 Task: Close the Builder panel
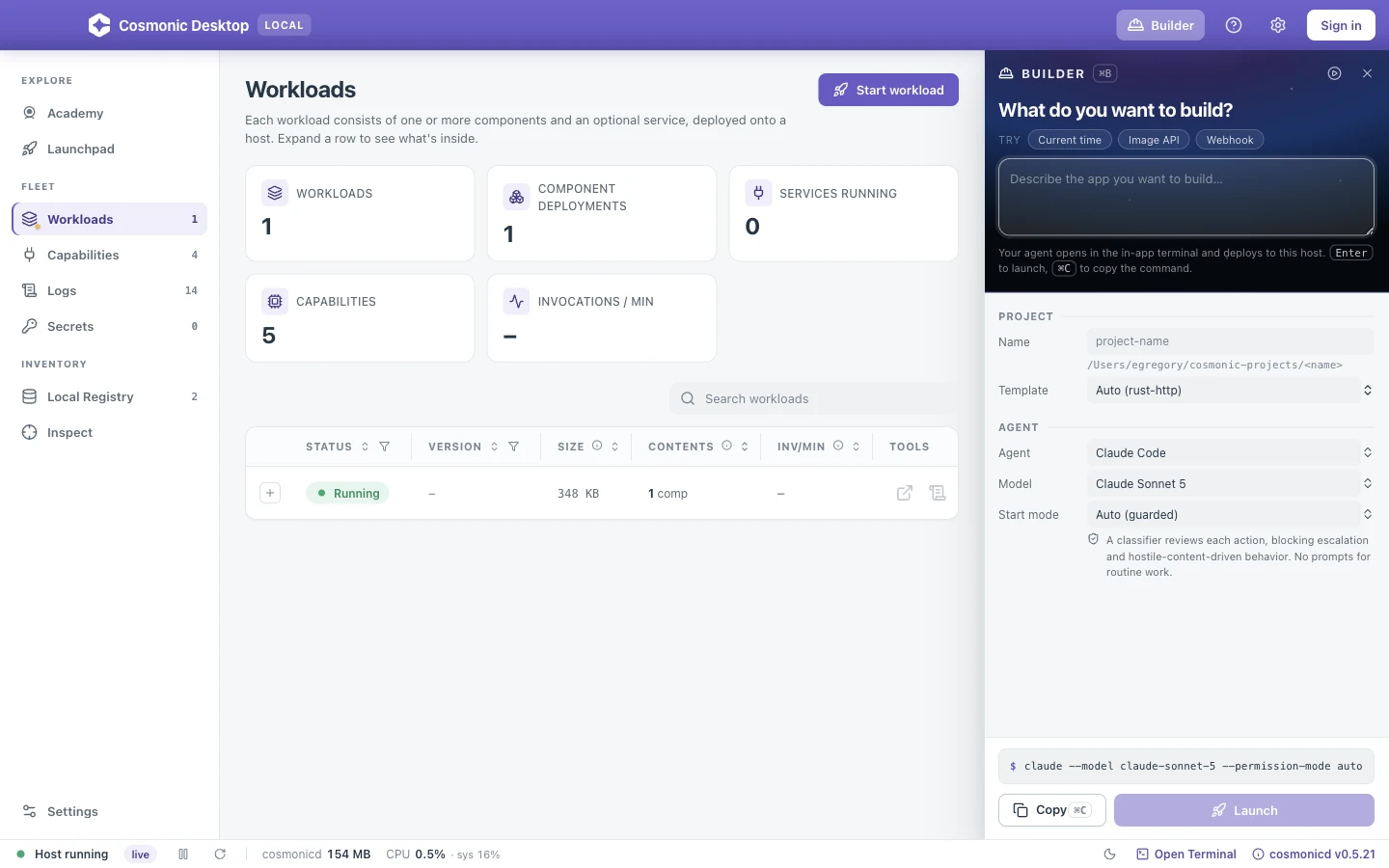[x=1367, y=73]
